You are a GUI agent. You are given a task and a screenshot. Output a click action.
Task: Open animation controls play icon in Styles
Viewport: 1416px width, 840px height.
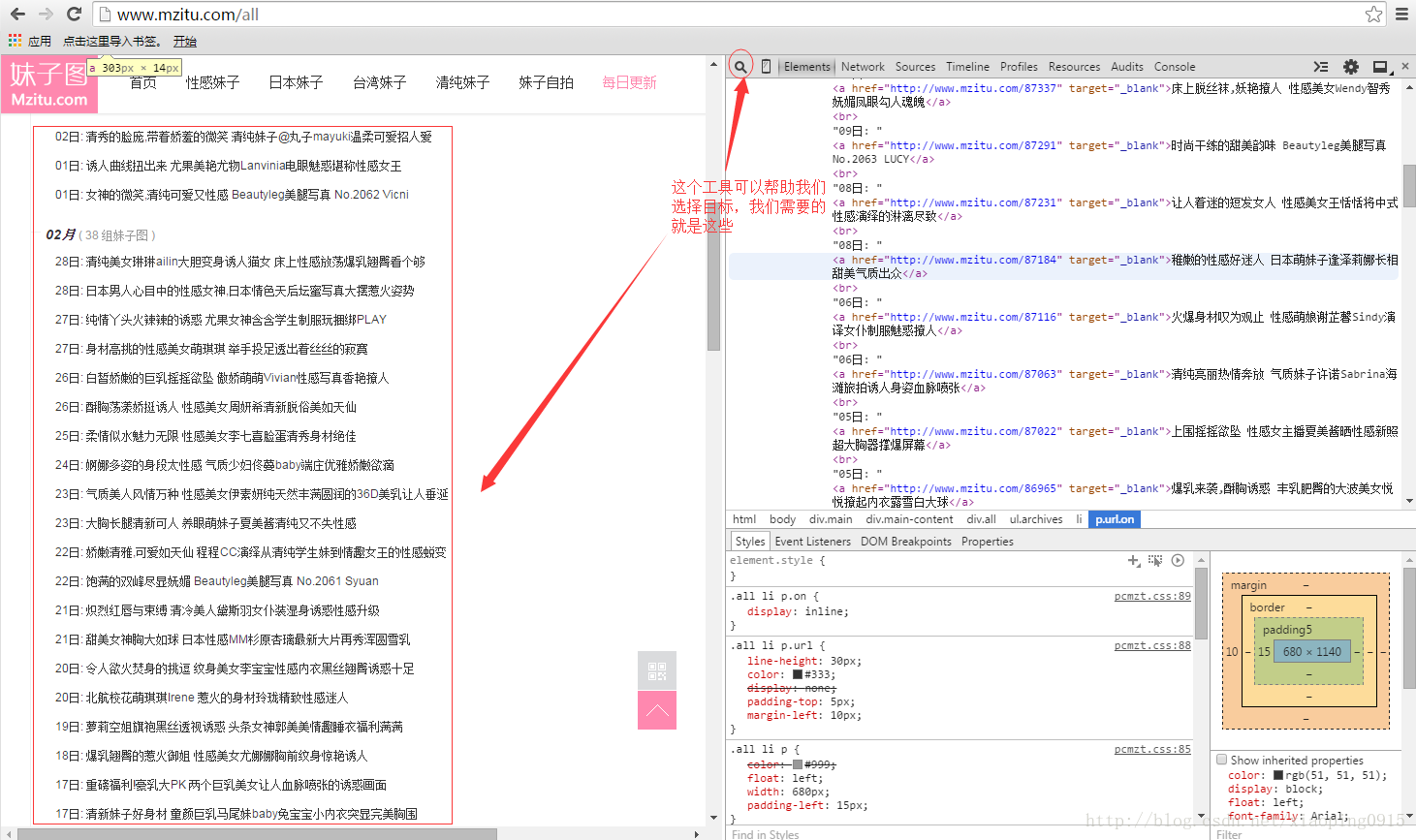pos(1178,560)
